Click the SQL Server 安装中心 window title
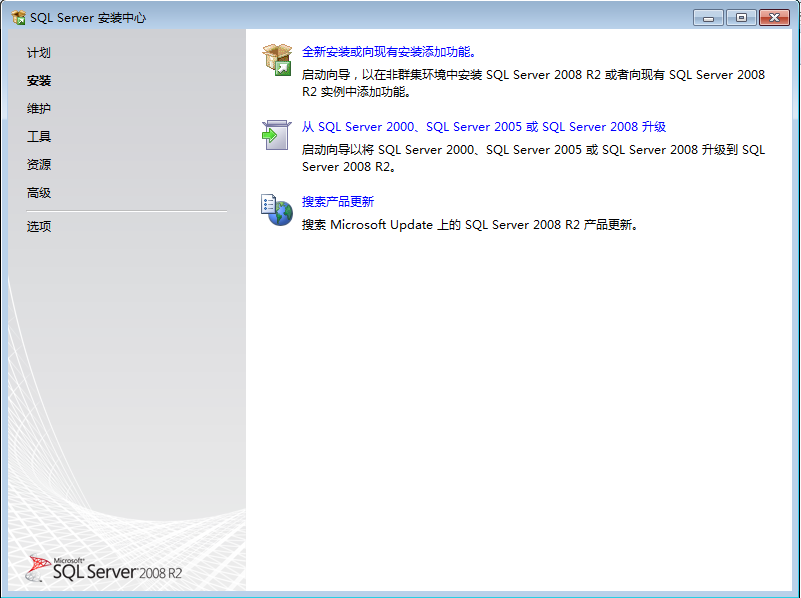 88,18
